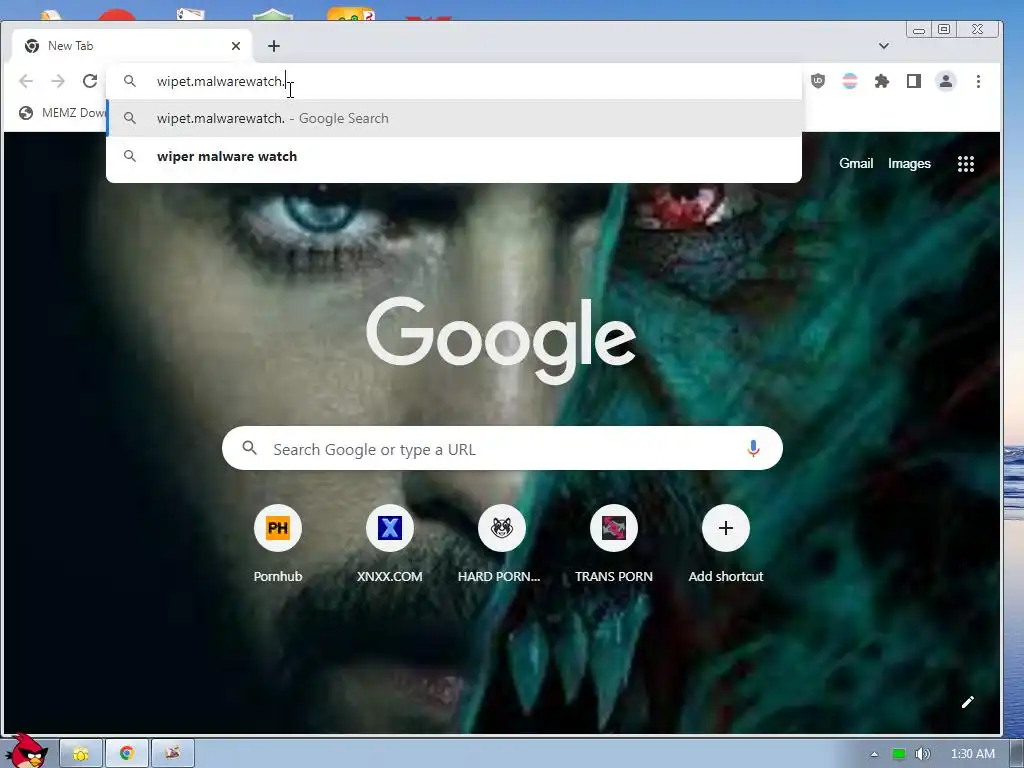Start voice search with microphone icon
The image size is (1024, 768).
[x=753, y=448]
